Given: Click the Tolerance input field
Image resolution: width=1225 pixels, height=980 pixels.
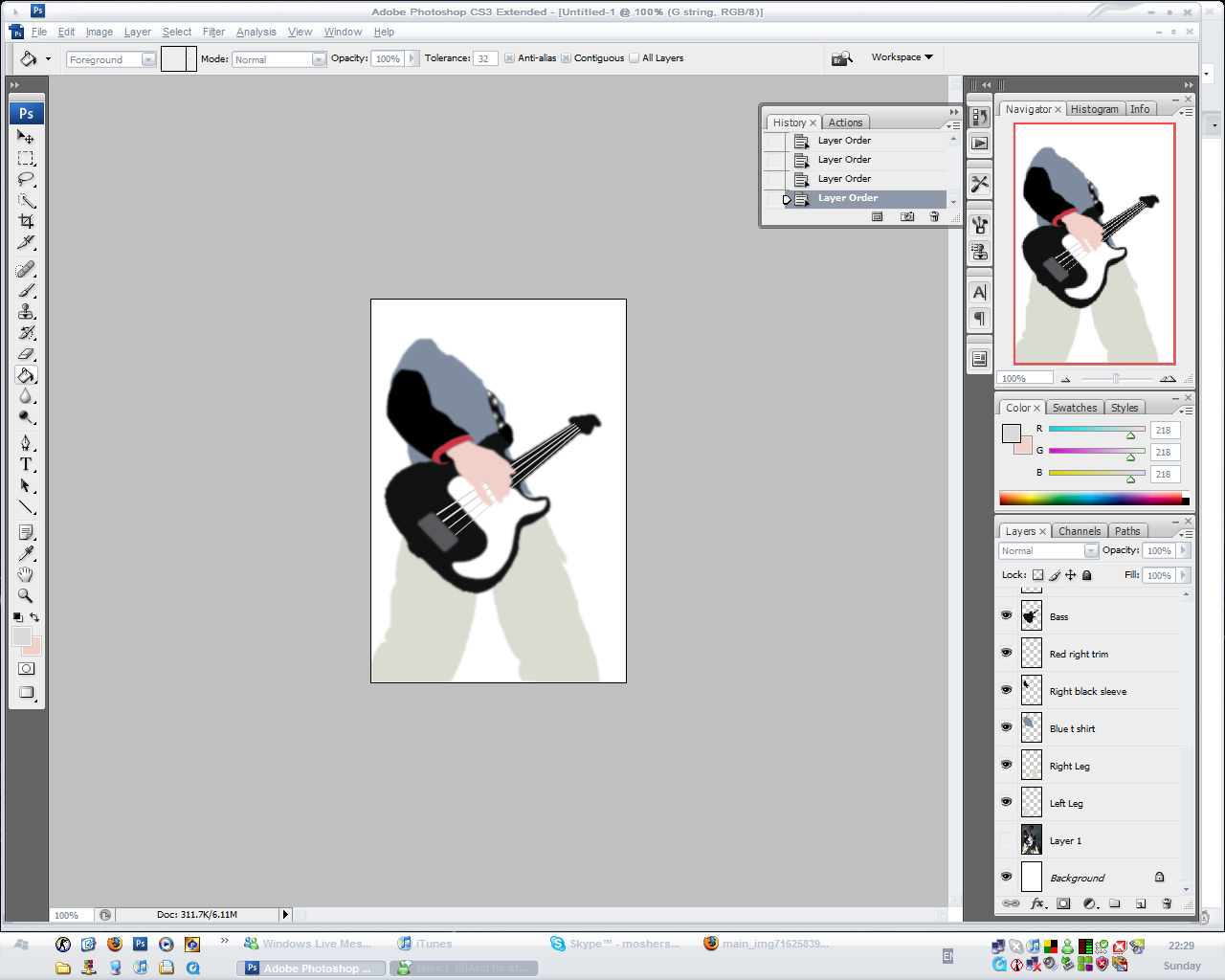Looking at the screenshot, I should point(484,59).
